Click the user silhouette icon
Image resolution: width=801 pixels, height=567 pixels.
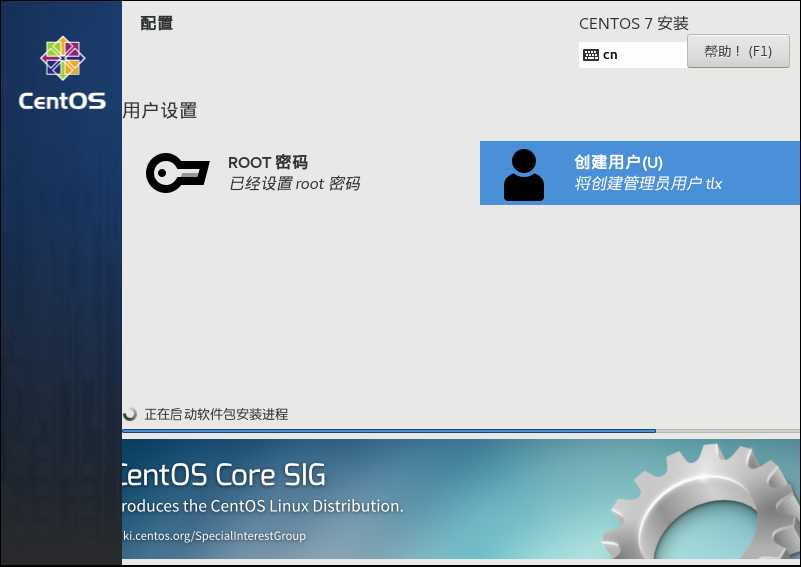(x=524, y=175)
